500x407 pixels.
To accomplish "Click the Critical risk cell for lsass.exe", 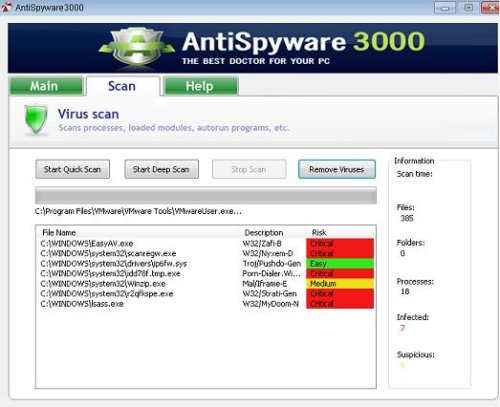I will pyautogui.click(x=340, y=304).
